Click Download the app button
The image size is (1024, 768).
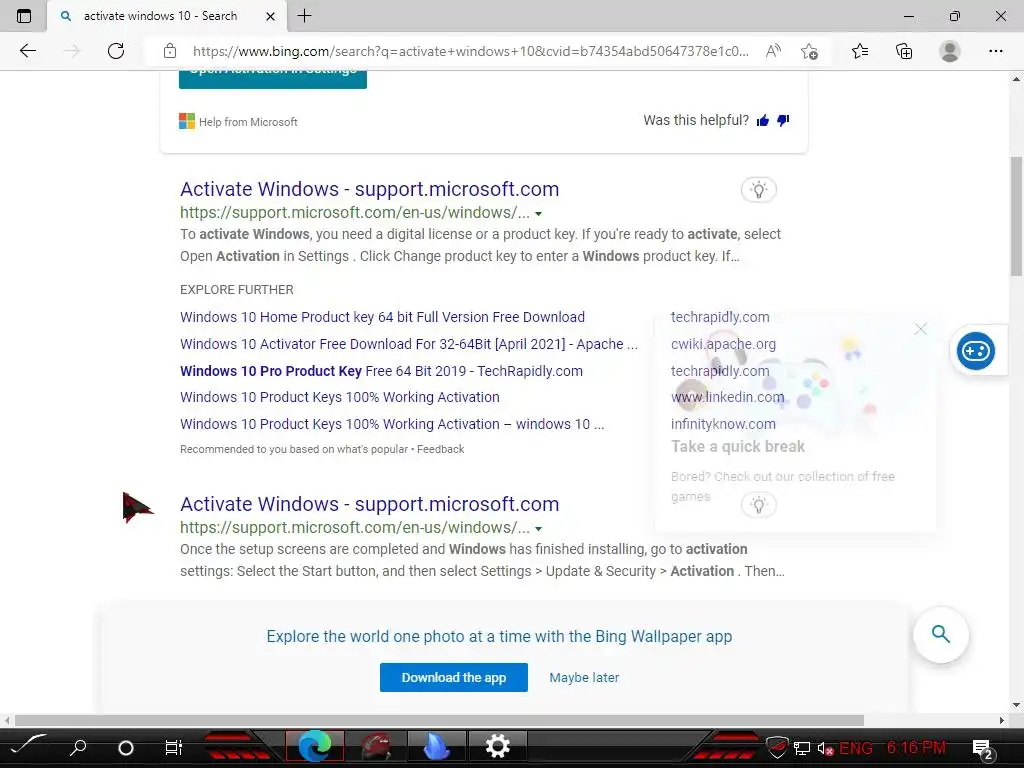pos(454,677)
